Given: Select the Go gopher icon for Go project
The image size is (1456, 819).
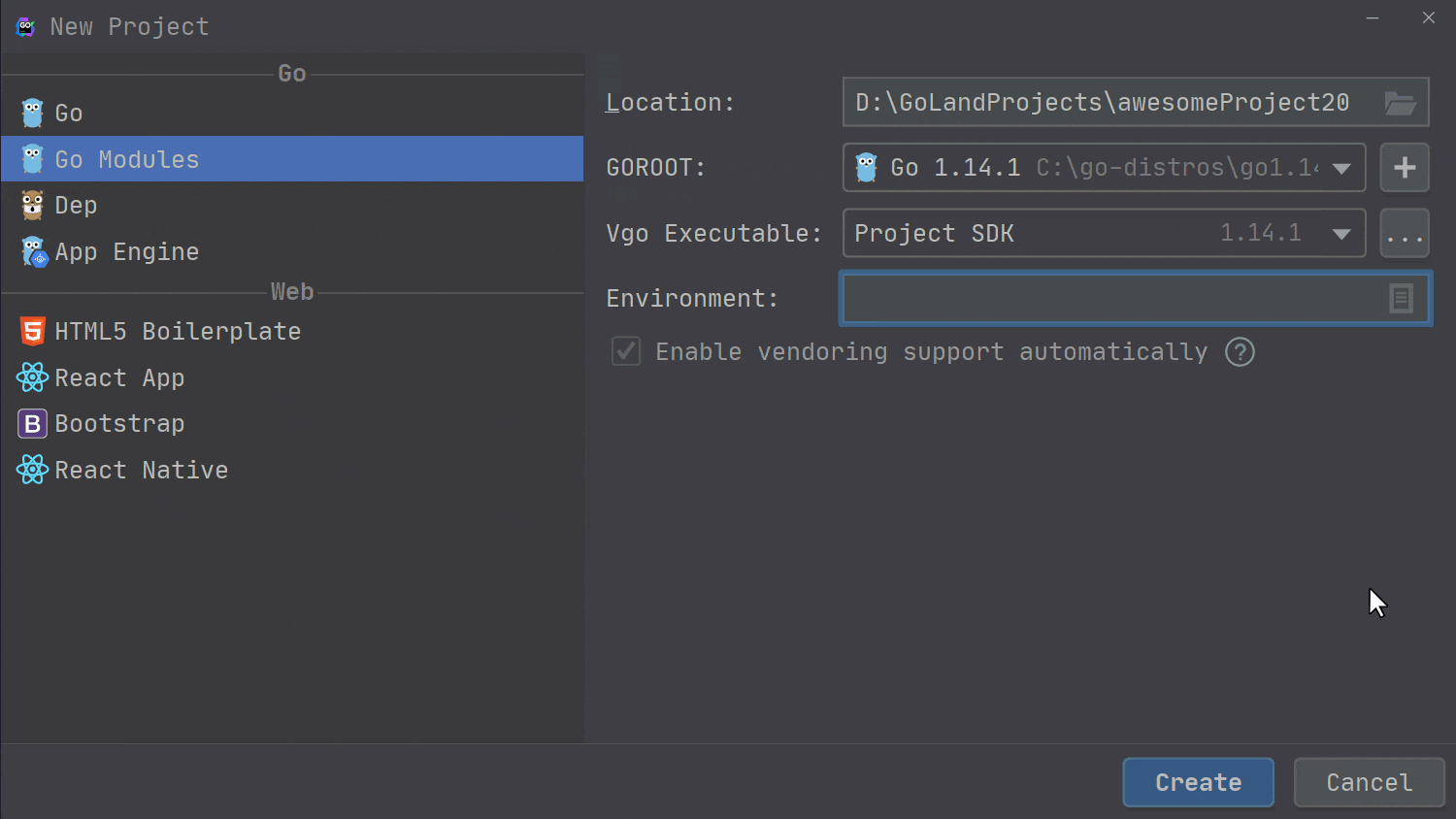Looking at the screenshot, I should (x=32, y=113).
